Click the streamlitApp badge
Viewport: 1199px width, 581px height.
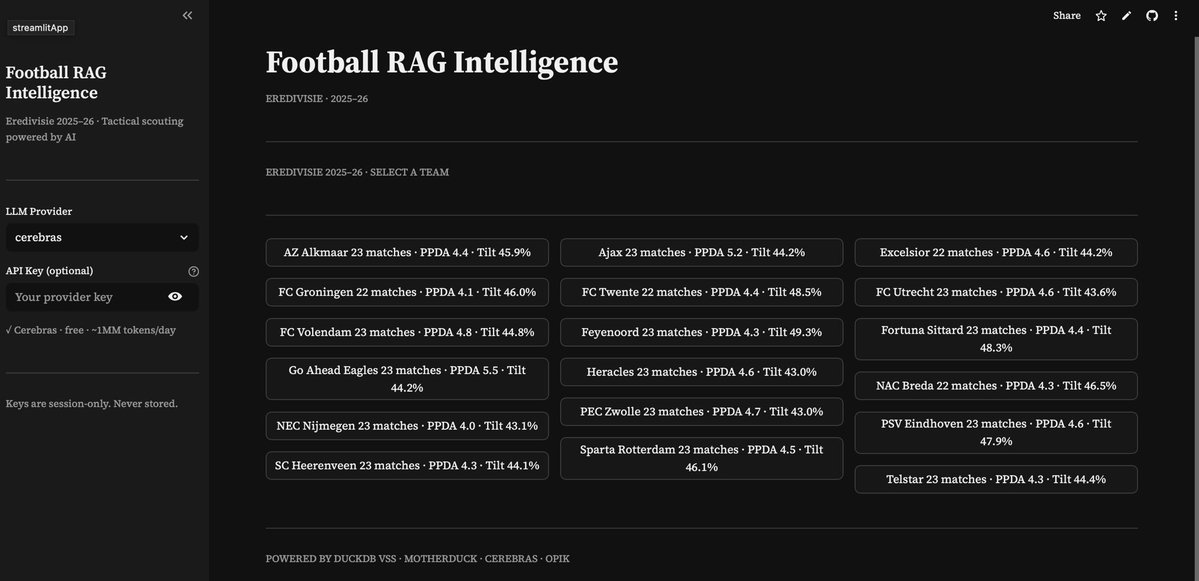click(41, 28)
